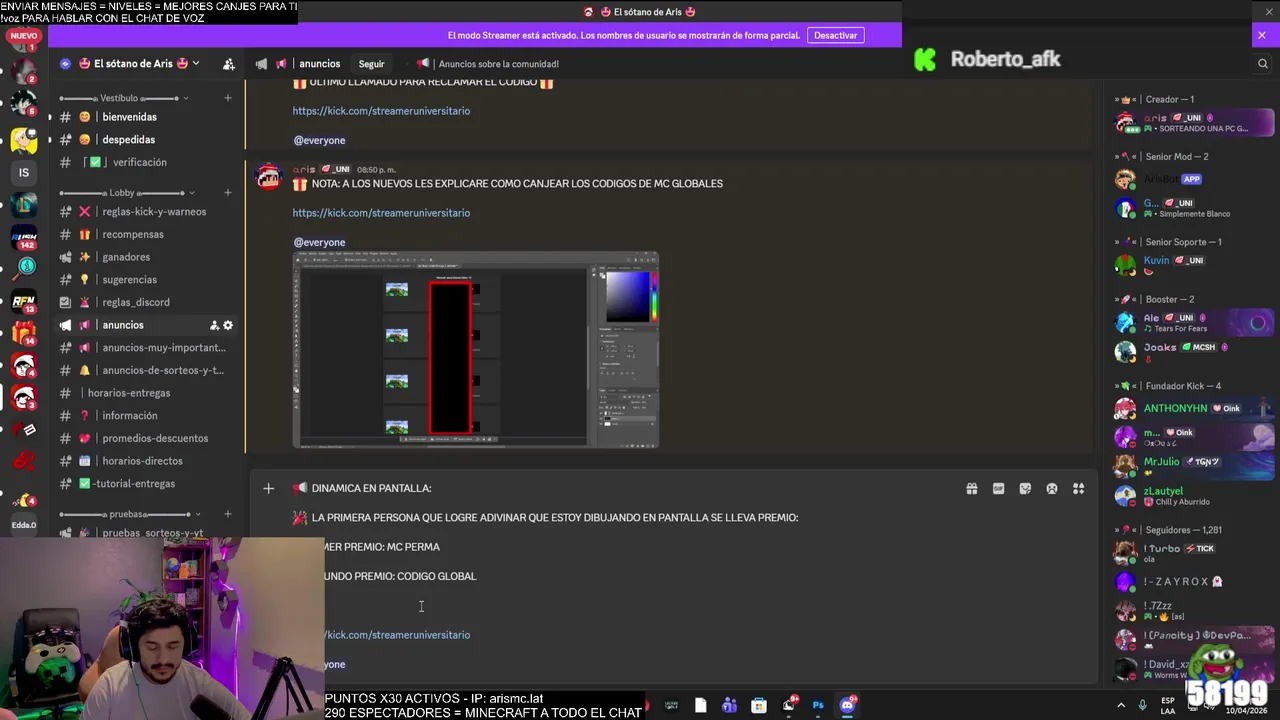The image size is (1280, 720).
Task: Collapse the Lobby category
Action: point(126,192)
